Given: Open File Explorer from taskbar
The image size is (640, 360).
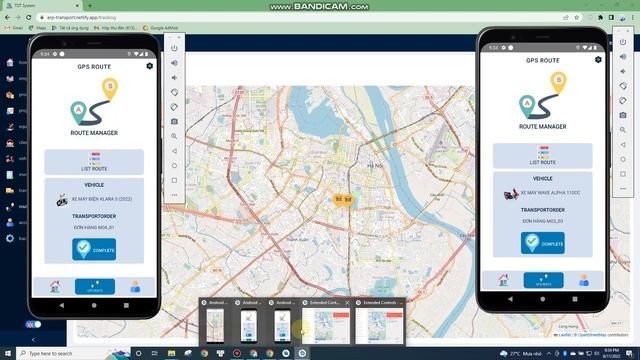Looking at the screenshot, I should point(171,353).
